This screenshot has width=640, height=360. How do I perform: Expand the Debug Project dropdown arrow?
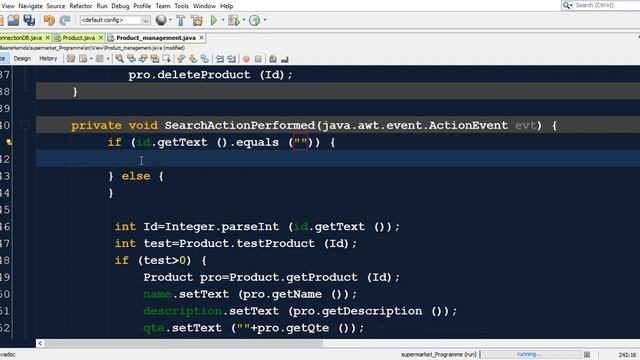(x=244, y=20)
